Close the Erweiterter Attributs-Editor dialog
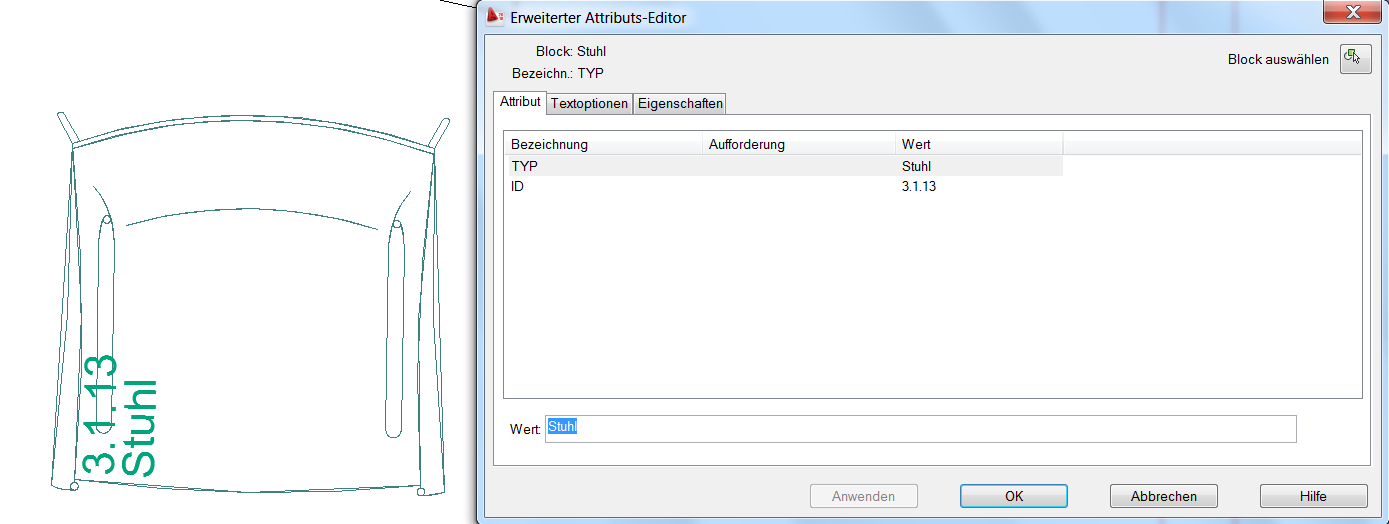 pyautogui.click(x=1352, y=12)
